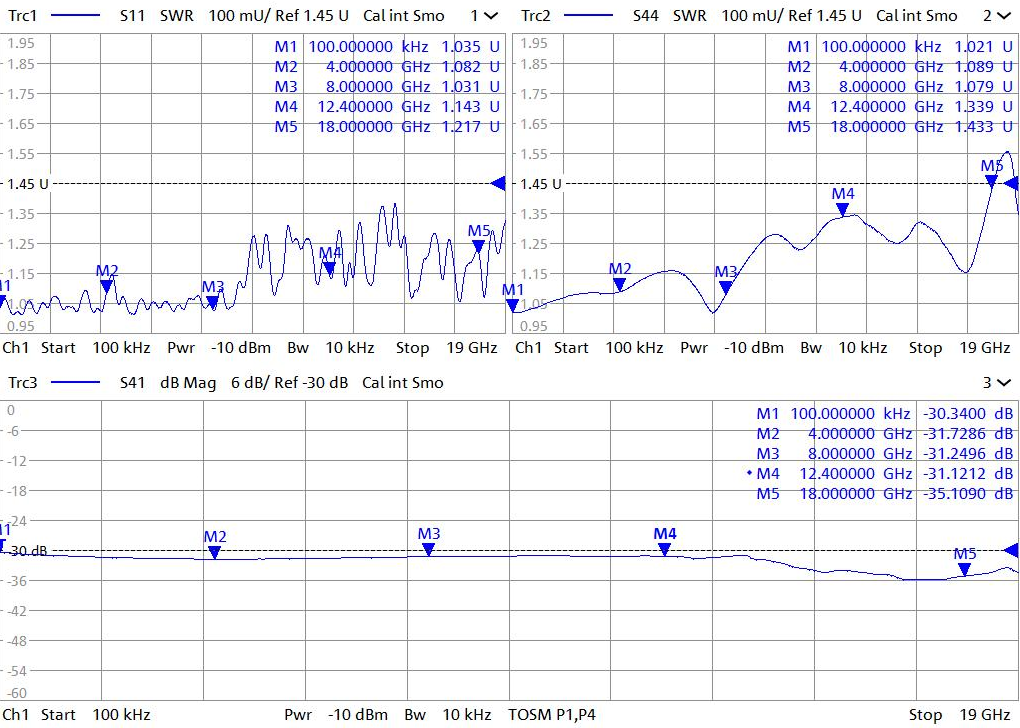Select marker M5 on S41 dB Mag trace
The height and width of the screenshot is (728, 1020).
click(964, 569)
